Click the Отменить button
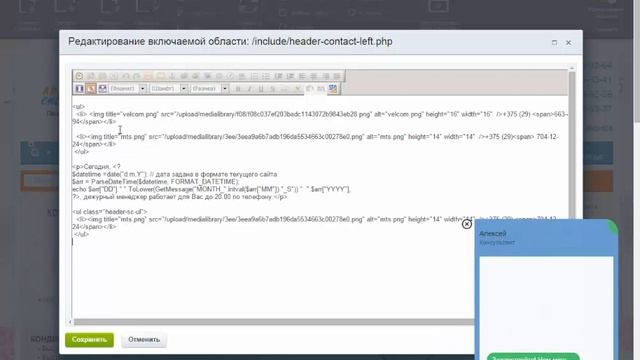Image resolution: width=640 pixels, height=360 pixels. 144,340
